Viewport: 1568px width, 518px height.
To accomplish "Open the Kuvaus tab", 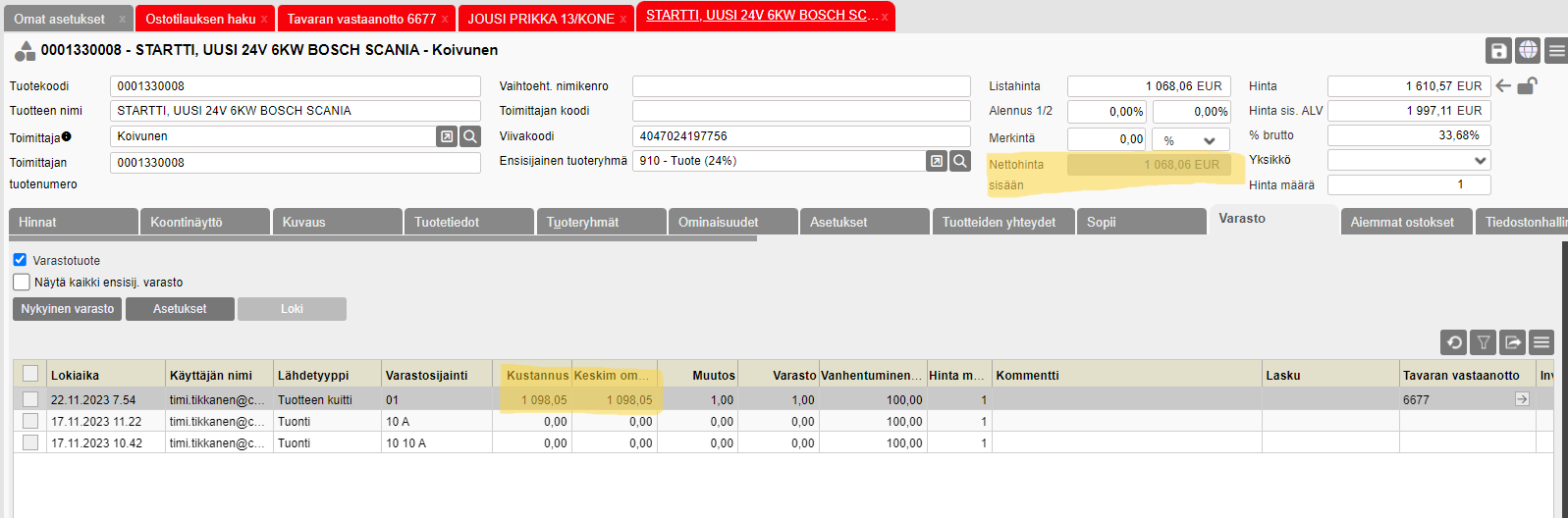I will click(x=337, y=222).
